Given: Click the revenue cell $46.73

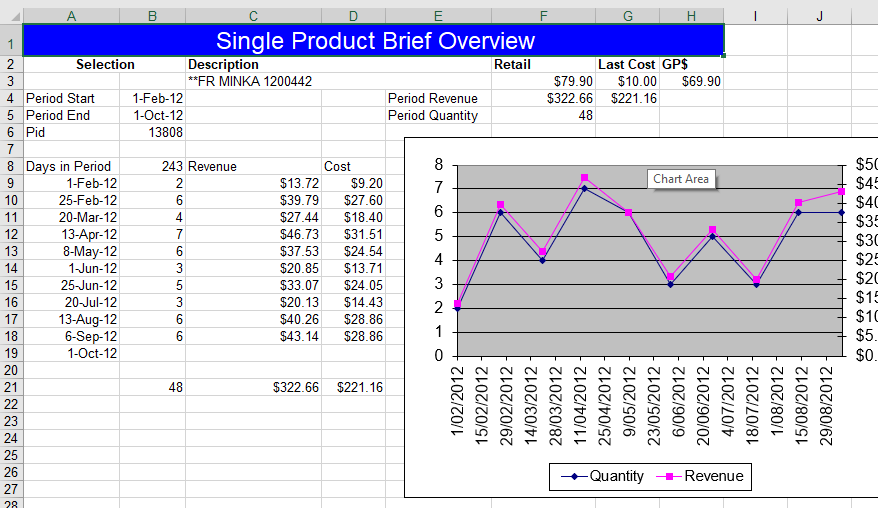Looking at the screenshot, I should (x=254, y=235).
